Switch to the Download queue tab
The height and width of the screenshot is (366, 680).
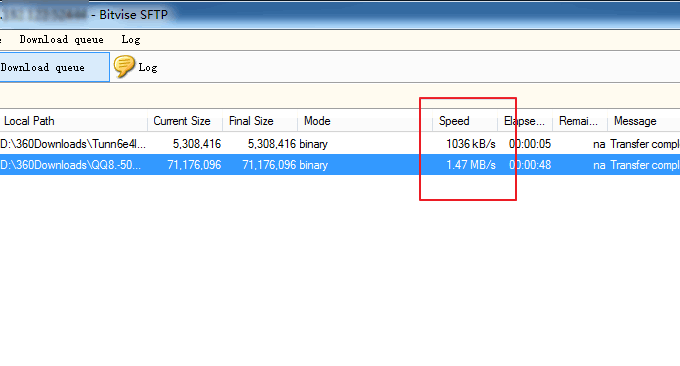(54, 67)
